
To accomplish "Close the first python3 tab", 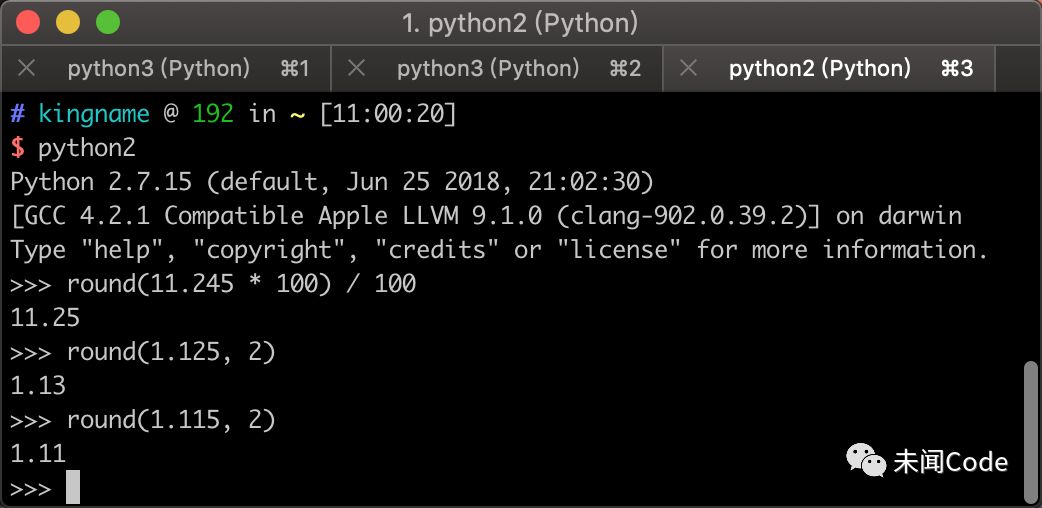I will [27, 68].
